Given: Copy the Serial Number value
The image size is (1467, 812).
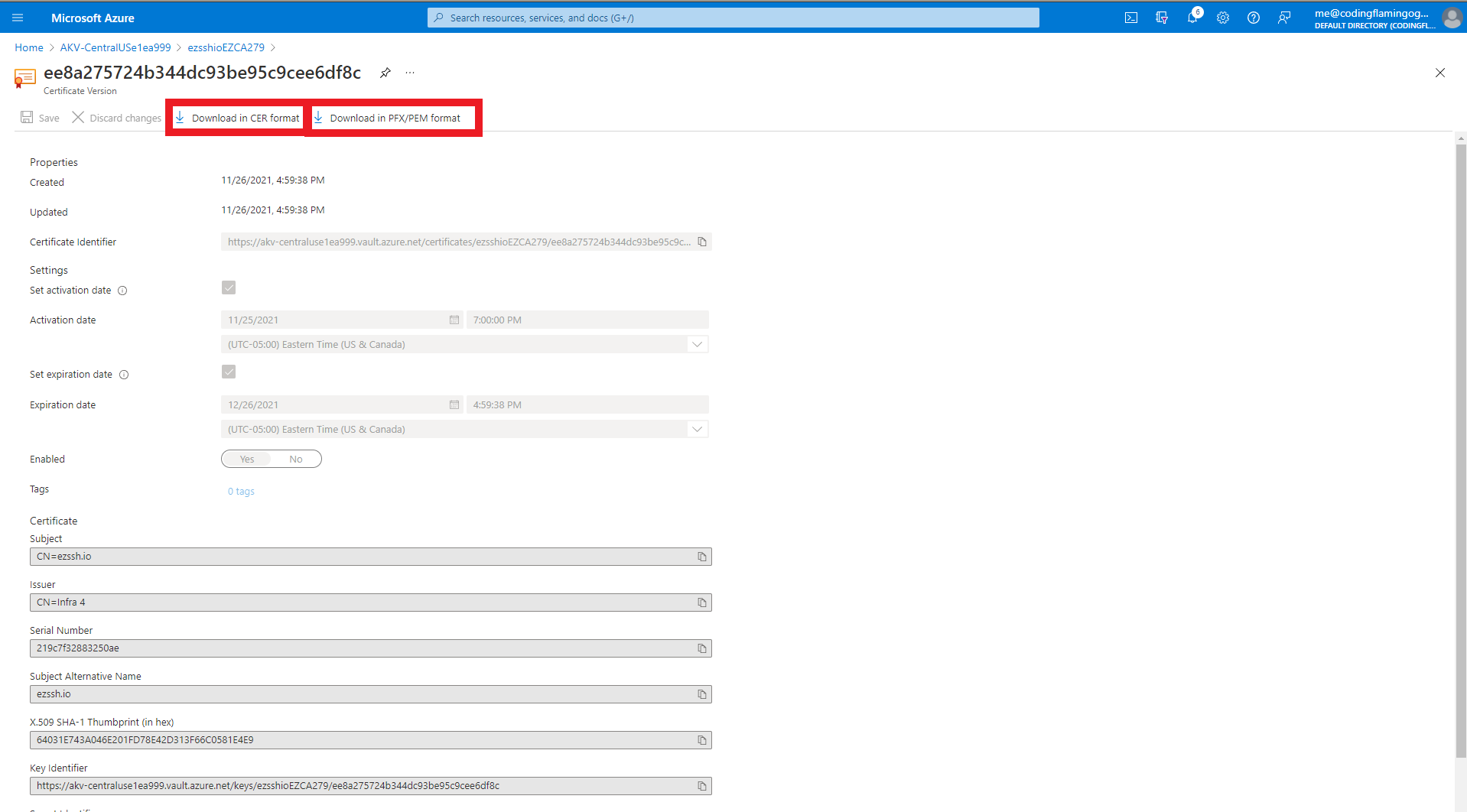Looking at the screenshot, I should (x=702, y=648).
